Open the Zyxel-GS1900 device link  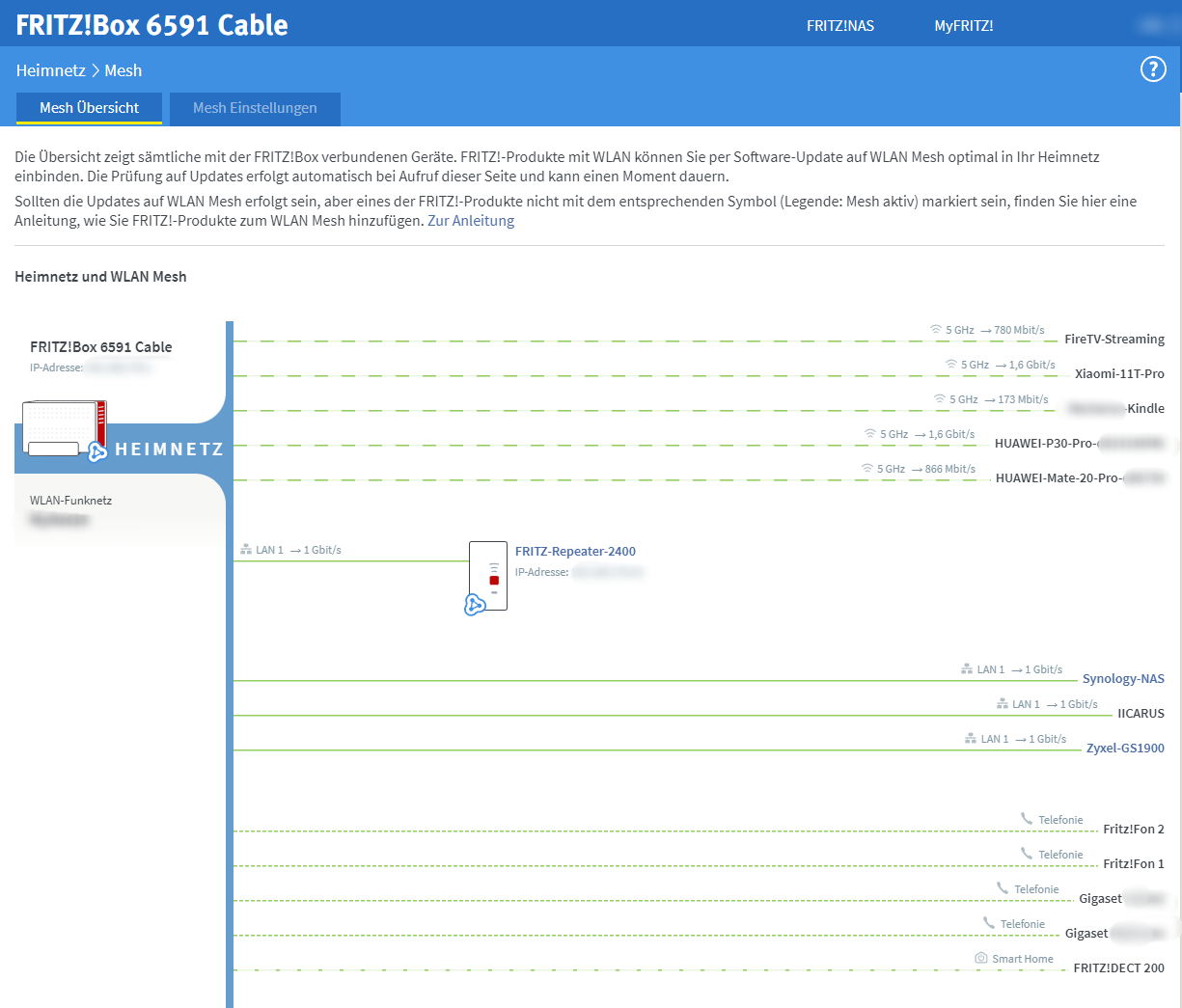click(1125, 749)
